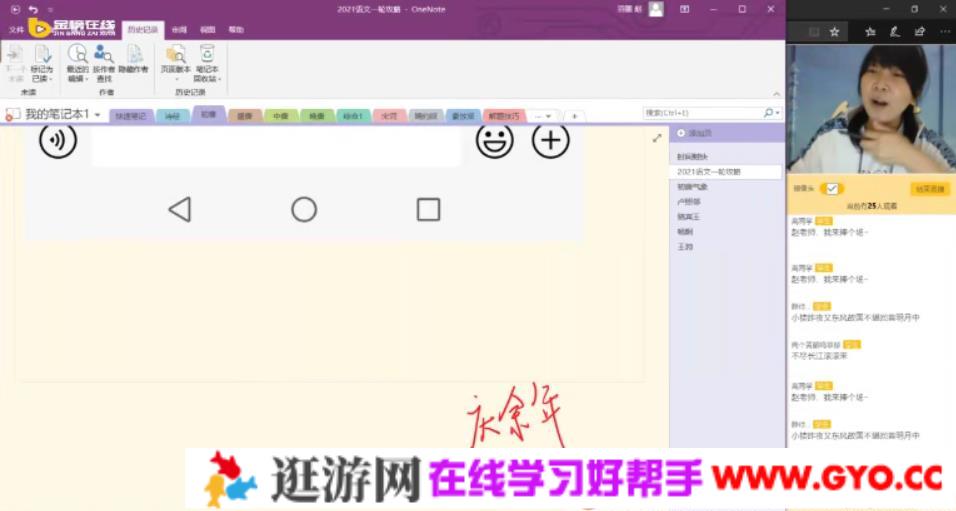The height and width of the screenshot is (511, 956).
Task: Open the quick access toolbar customize dropdown
Action: pos(51,10)
